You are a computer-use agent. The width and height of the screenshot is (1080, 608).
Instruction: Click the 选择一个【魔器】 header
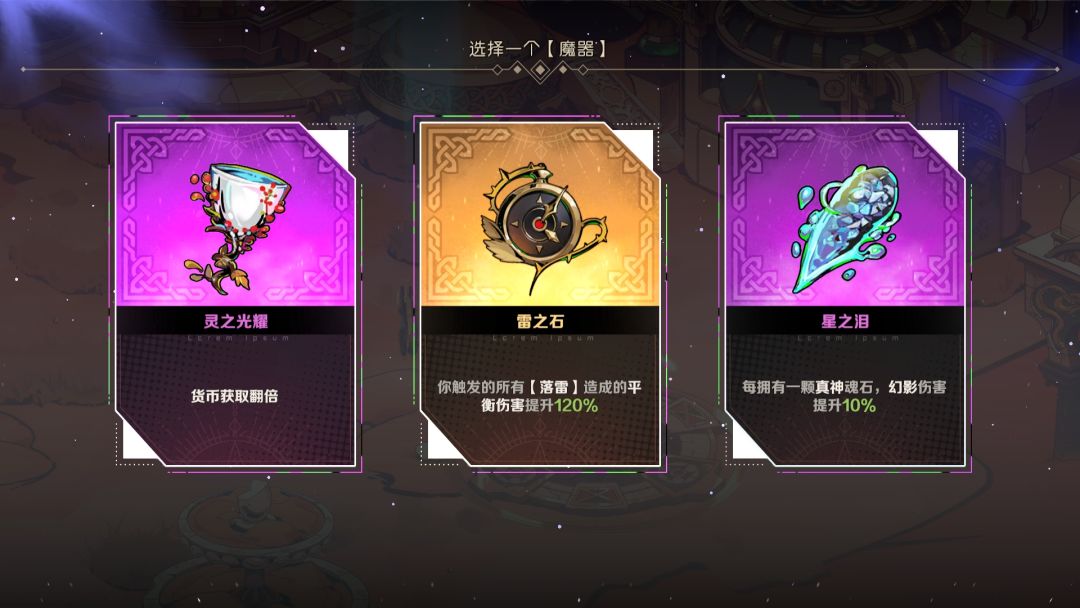click(538, 49)
